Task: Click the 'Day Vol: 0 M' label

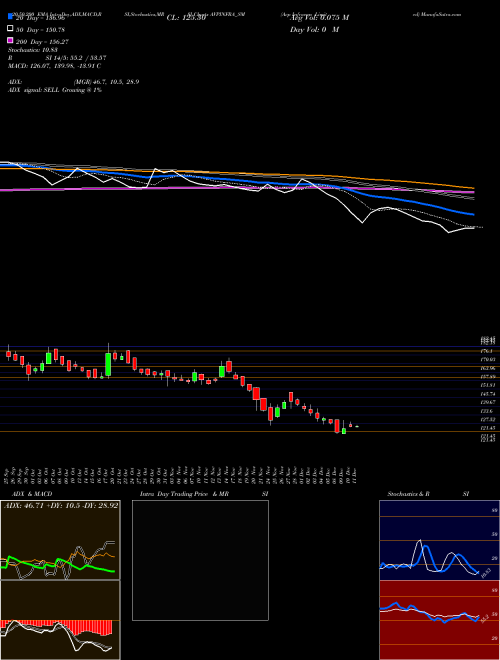Action: point(314,30)
